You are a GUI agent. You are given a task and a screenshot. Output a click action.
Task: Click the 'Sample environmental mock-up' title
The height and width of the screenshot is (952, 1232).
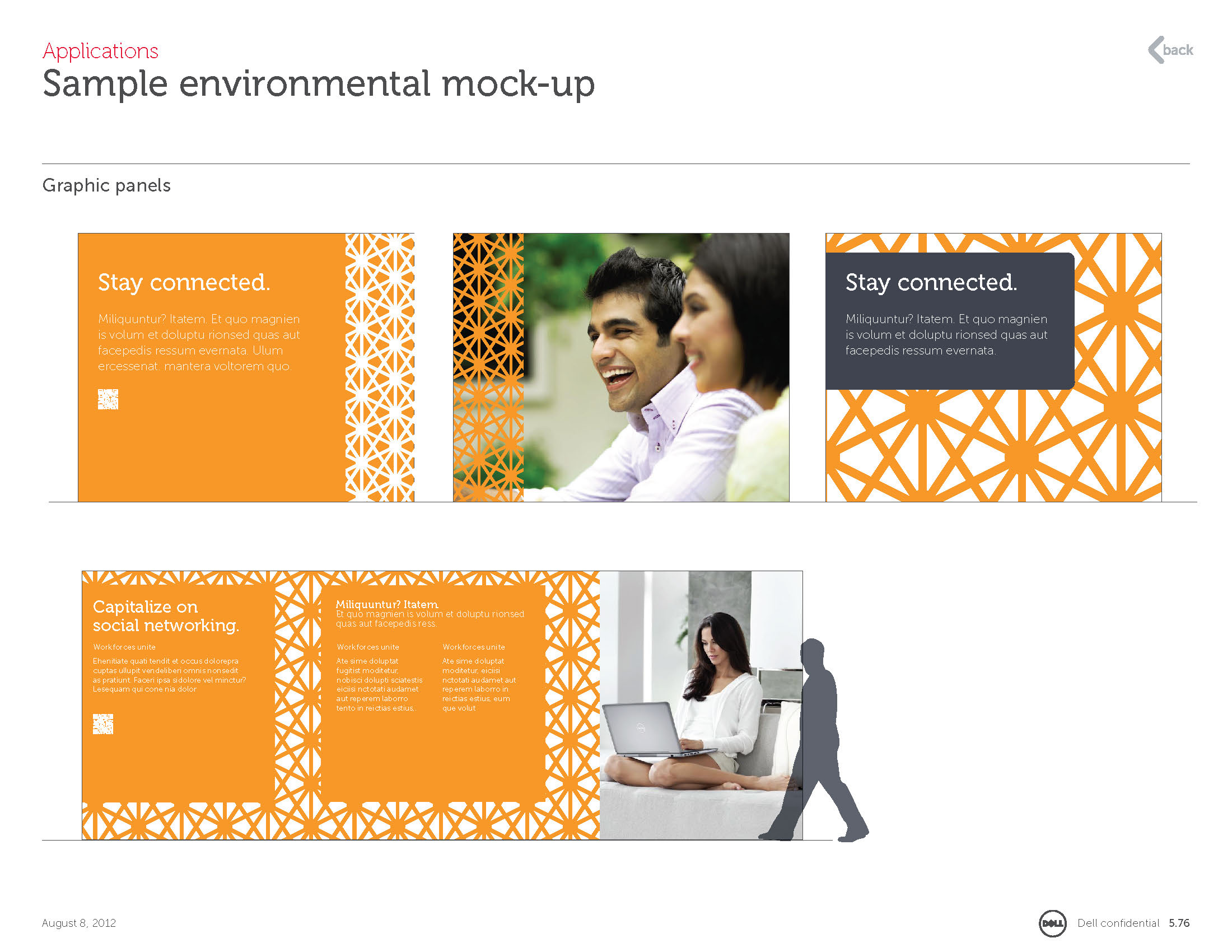318,83
